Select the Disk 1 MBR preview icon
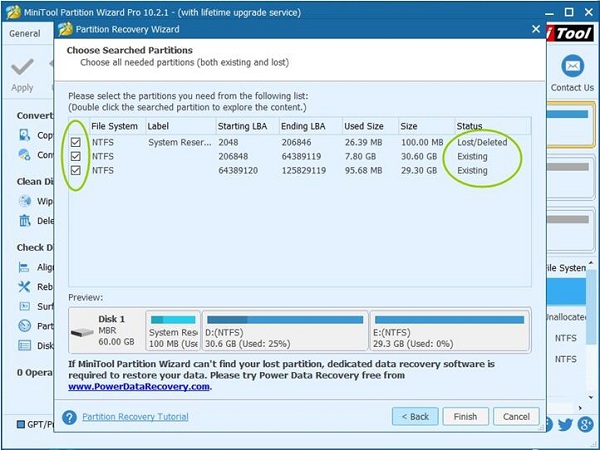Viewport: 600px width, 450px height. [x=82, y=332]
